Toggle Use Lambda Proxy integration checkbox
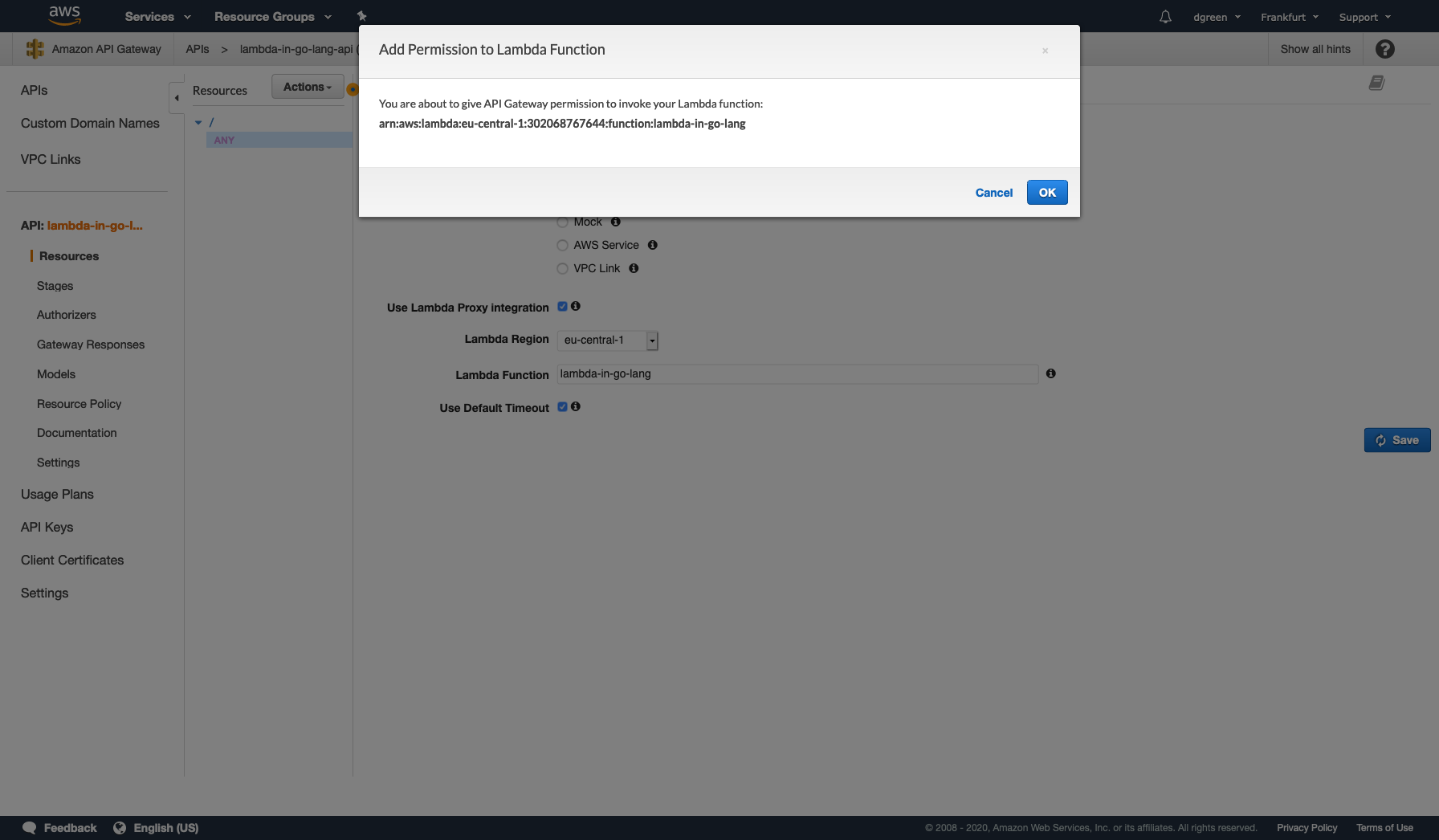 tap(562, 306)
